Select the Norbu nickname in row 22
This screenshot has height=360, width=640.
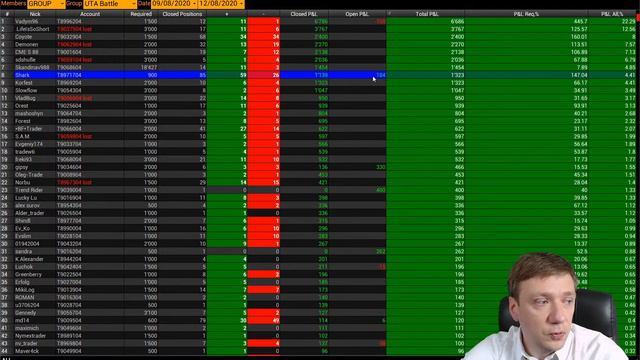pyautogui.click(x=23, y=182)
